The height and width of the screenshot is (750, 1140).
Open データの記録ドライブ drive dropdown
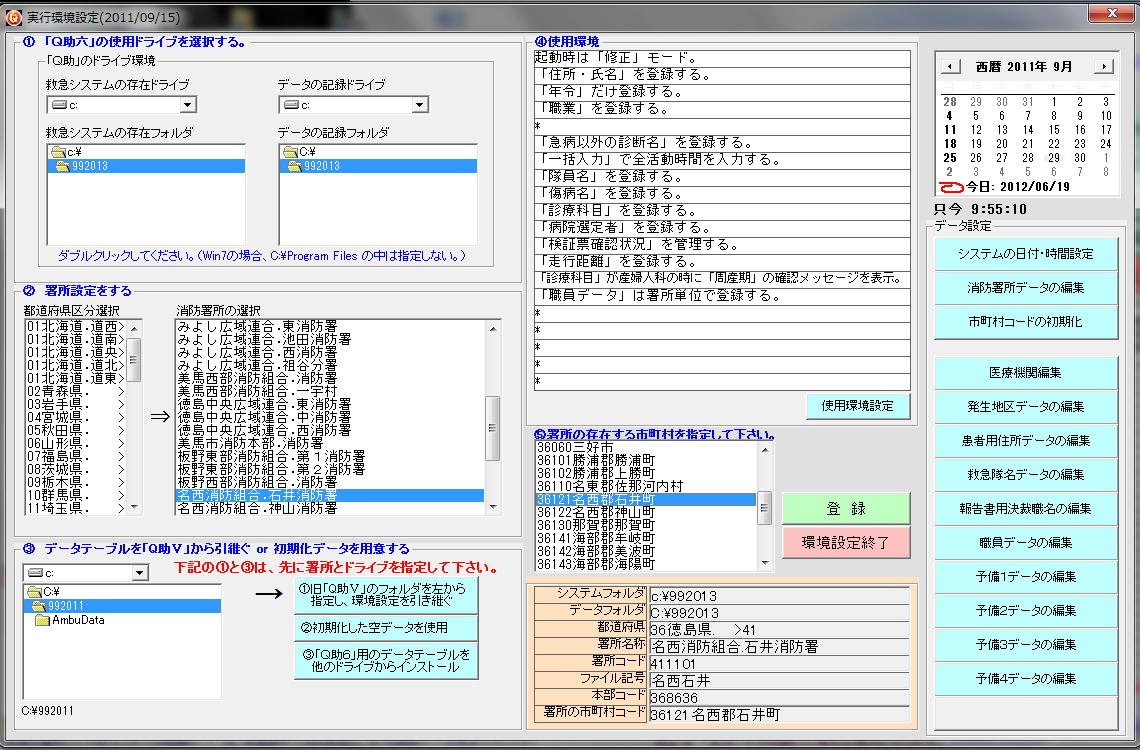[x=419, y=105]
